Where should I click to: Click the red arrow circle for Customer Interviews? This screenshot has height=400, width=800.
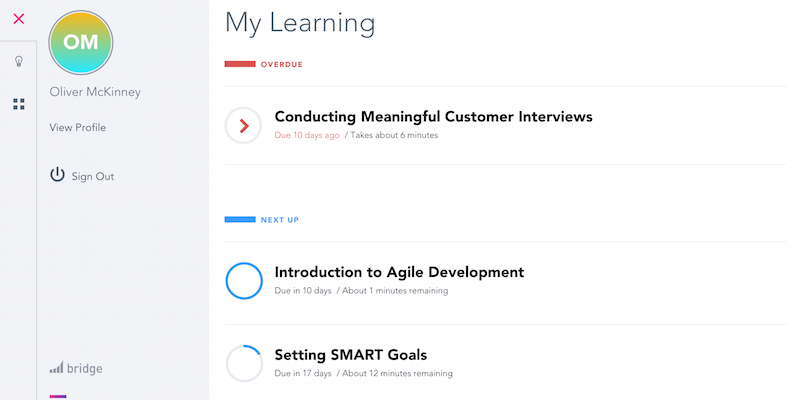(244, 125)
